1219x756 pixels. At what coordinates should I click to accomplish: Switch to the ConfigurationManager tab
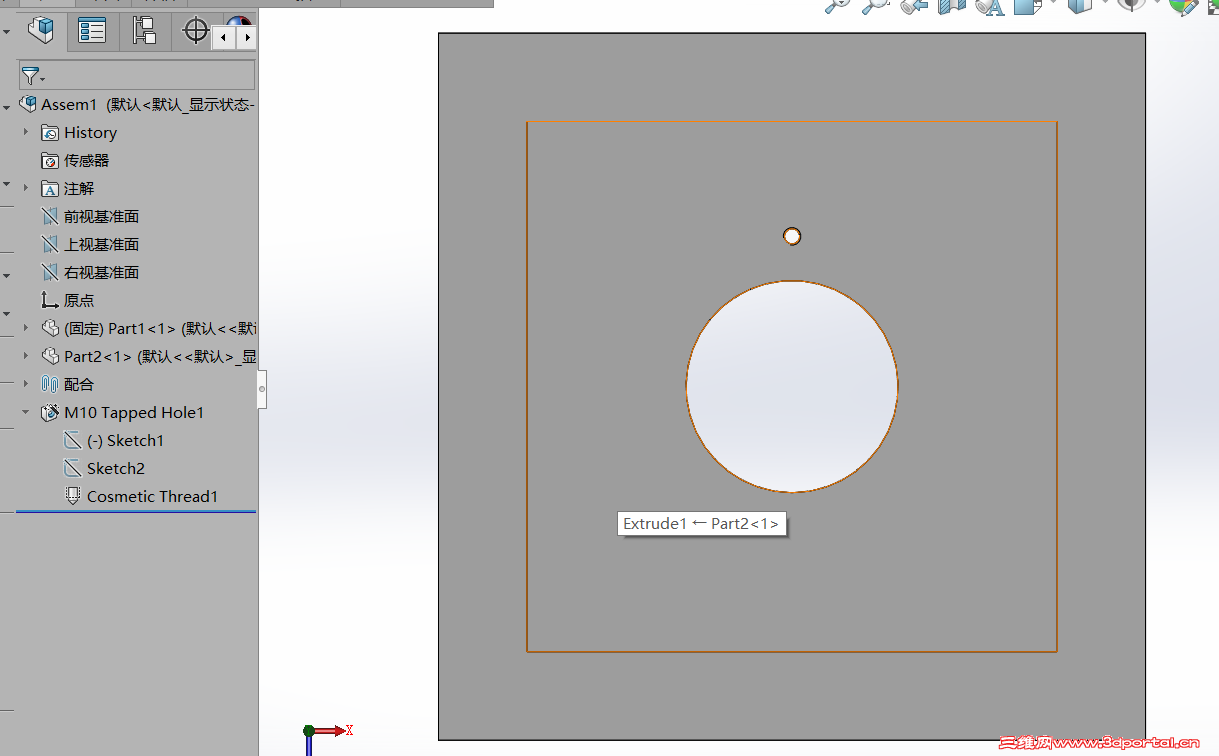tap(144, 31)
